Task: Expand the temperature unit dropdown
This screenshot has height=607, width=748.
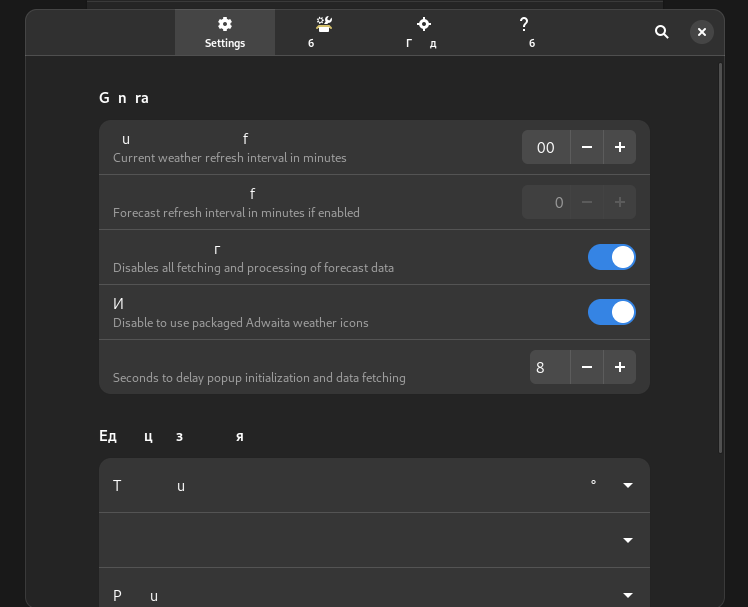Action: (x=628, y=485)
